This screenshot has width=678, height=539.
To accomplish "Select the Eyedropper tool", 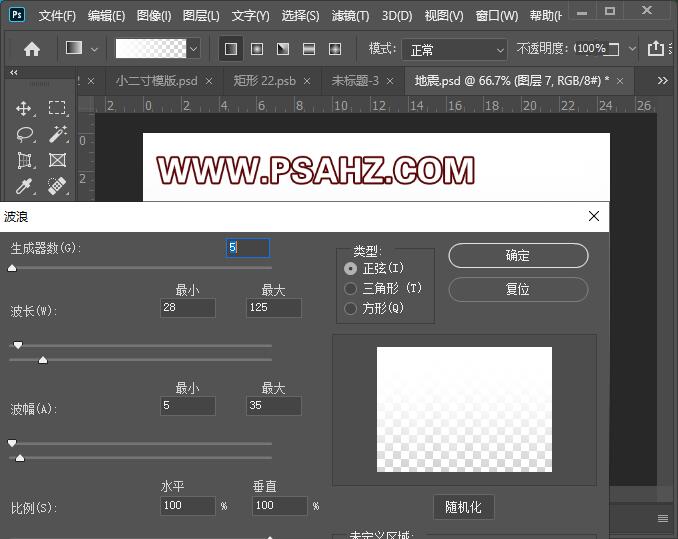I will (24, 186).
